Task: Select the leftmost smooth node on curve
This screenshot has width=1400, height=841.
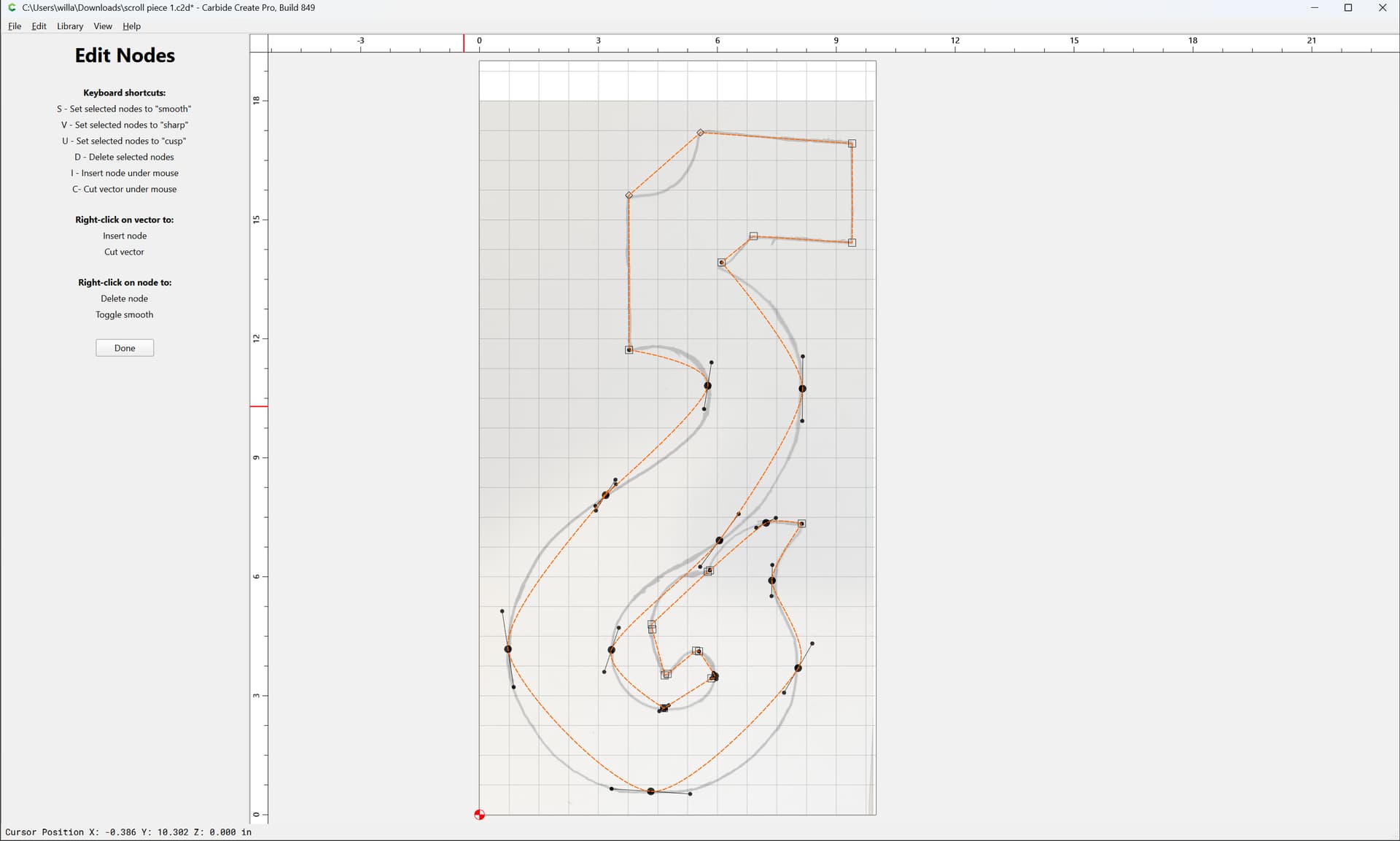Action: [508, 649]
